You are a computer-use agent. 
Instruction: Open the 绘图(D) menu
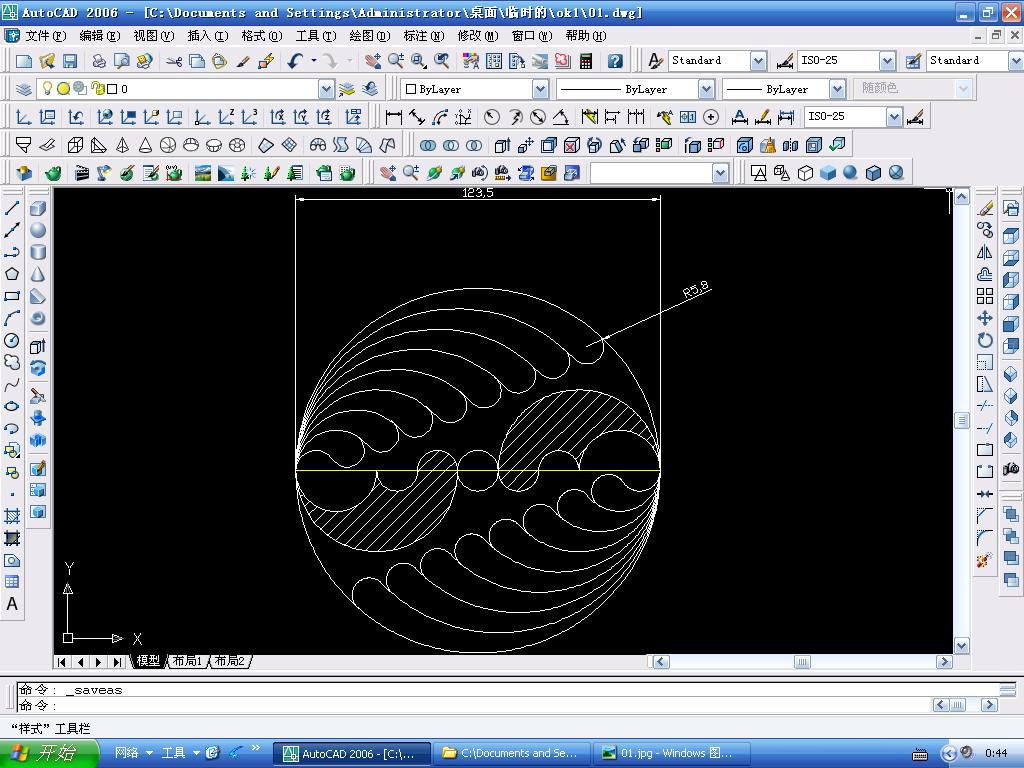tap(370, 36)
